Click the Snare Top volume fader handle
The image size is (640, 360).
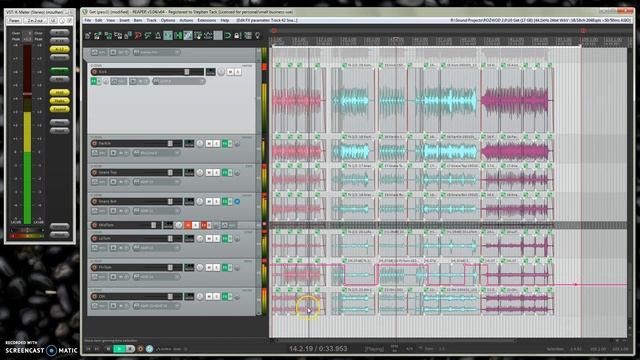coord(170,173)
